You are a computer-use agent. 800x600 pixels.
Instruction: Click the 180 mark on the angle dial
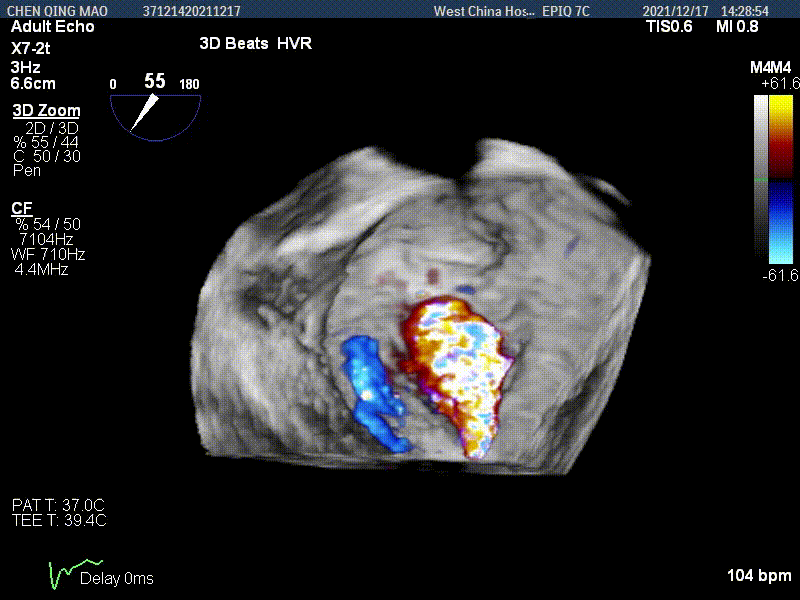point(188,84)
